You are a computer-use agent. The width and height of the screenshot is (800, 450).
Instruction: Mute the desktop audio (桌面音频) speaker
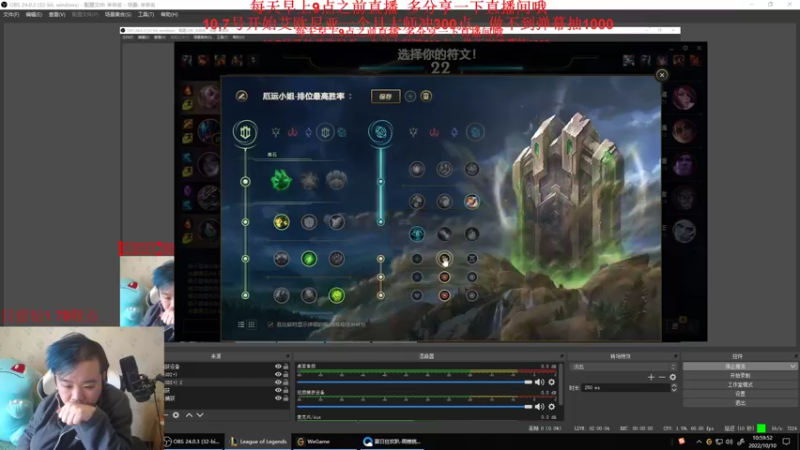tap(539, 382)
